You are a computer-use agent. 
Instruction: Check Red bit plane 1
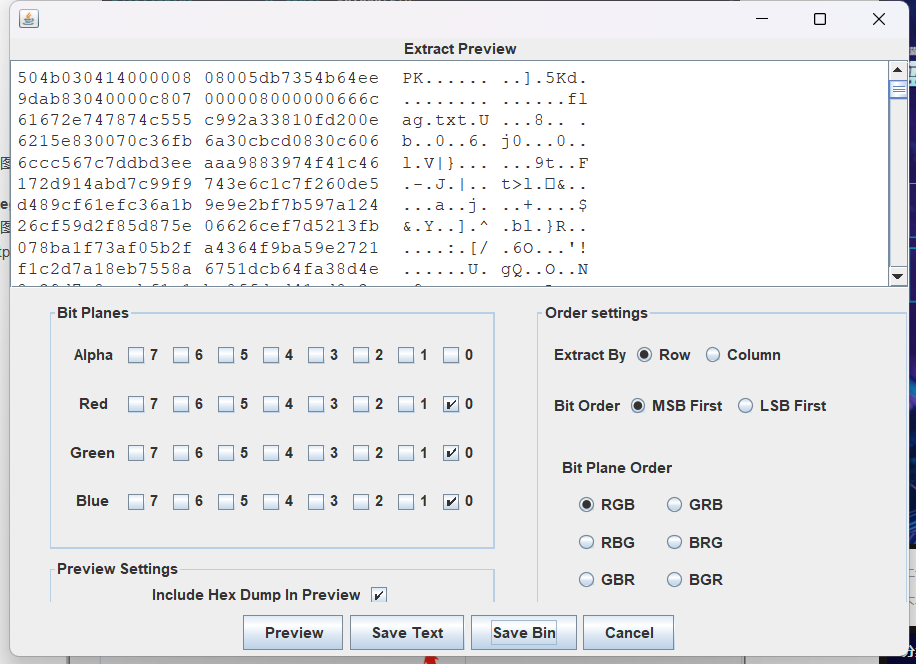(406, 405)
